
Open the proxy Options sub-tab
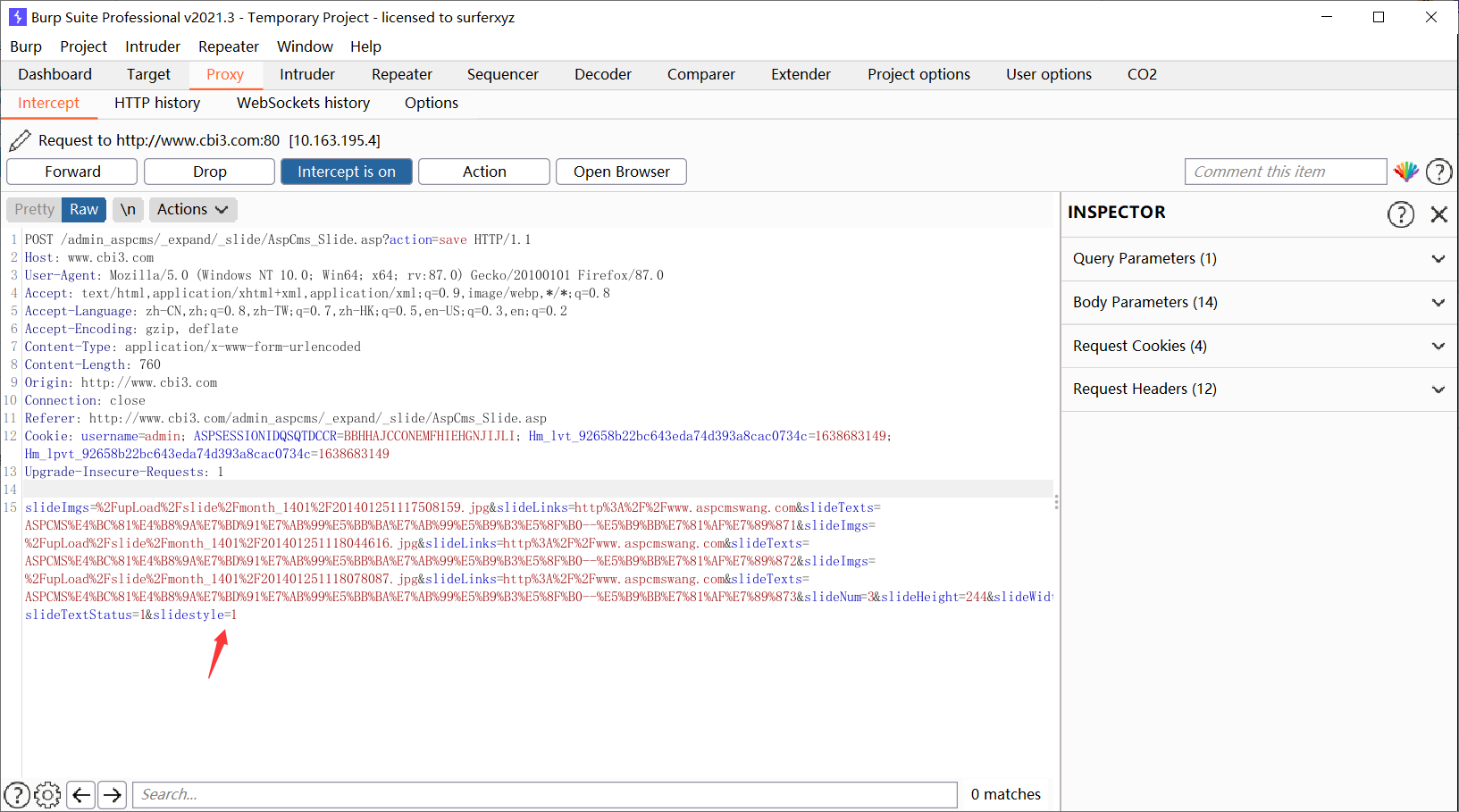pos(432,103)
